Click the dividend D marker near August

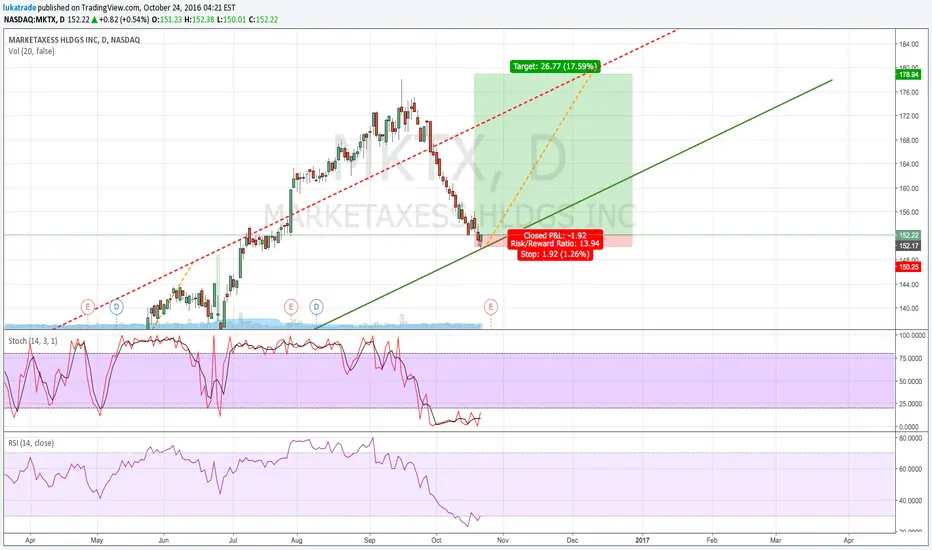click(316, 307)
